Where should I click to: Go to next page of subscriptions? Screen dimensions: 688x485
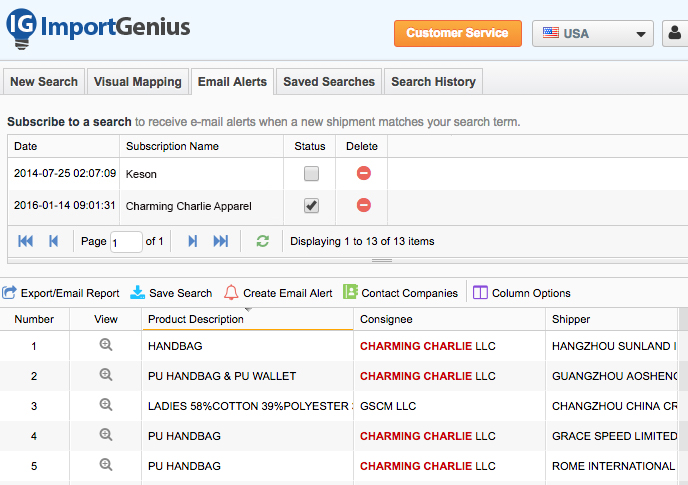coord(192,241)
